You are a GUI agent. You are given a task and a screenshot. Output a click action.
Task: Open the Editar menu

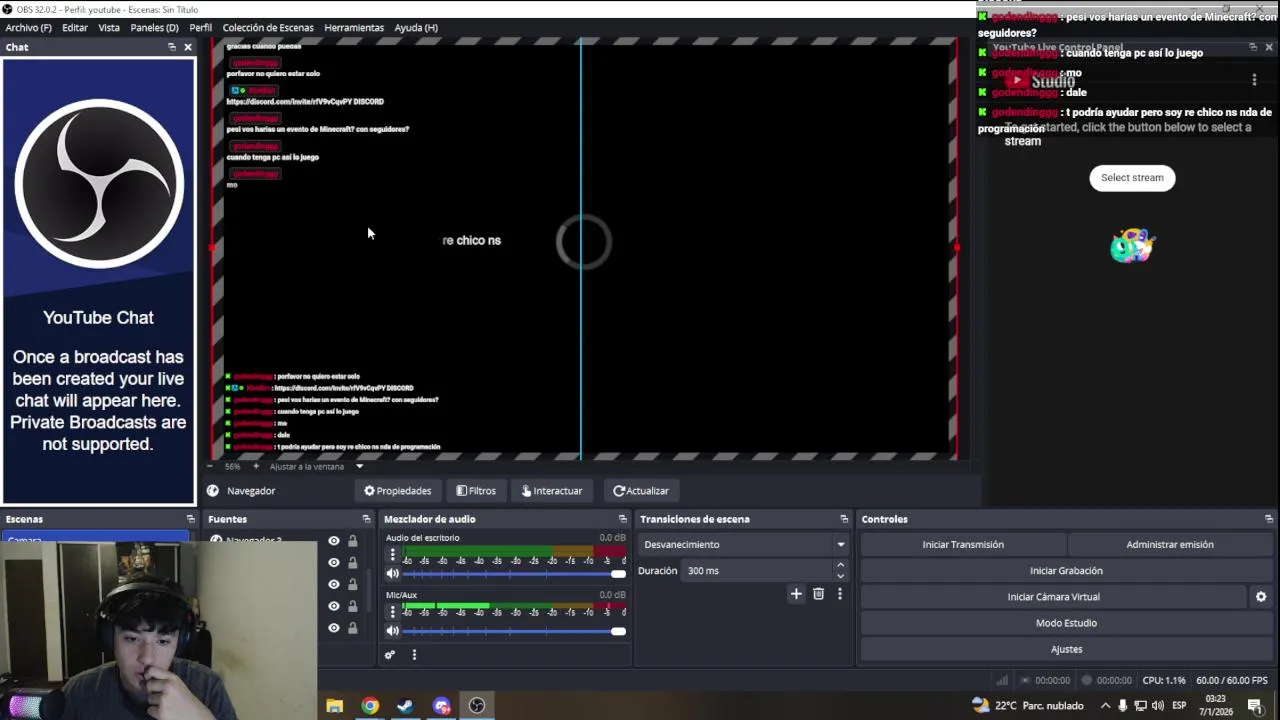pos(75,28)
